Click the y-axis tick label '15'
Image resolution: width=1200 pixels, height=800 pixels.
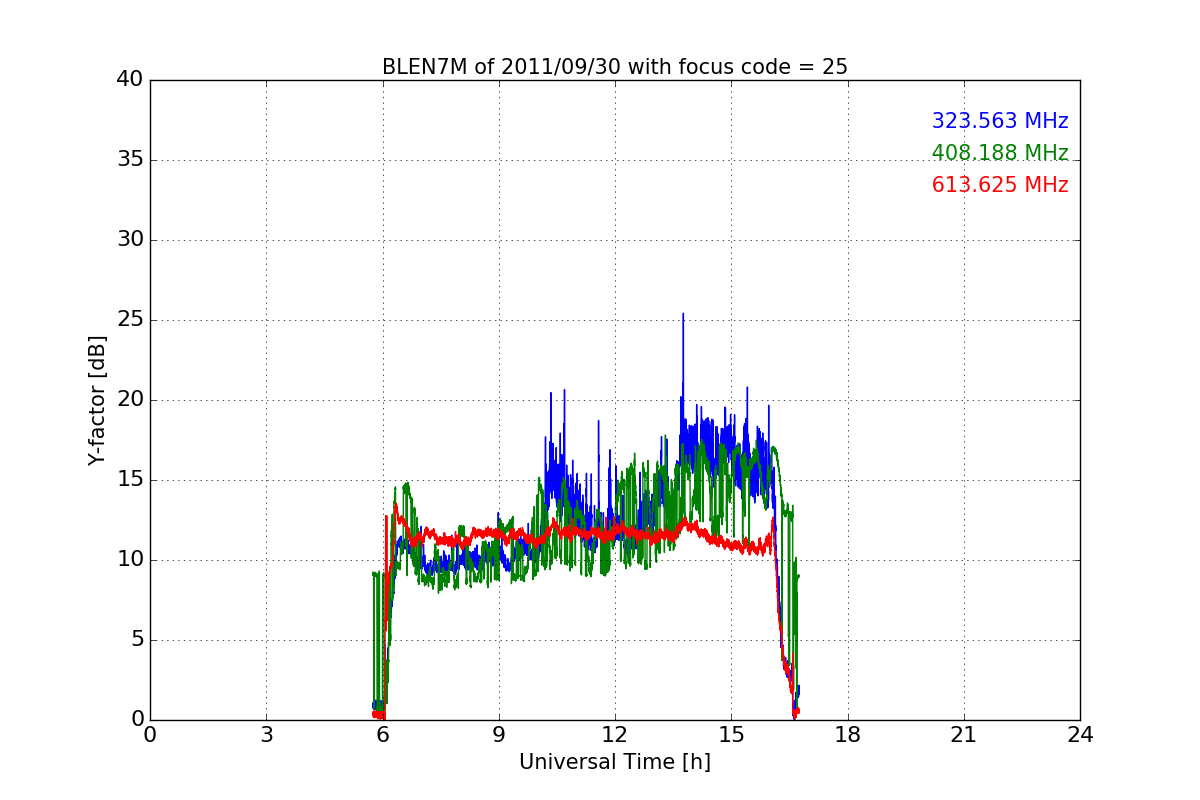tap(130, 480)
